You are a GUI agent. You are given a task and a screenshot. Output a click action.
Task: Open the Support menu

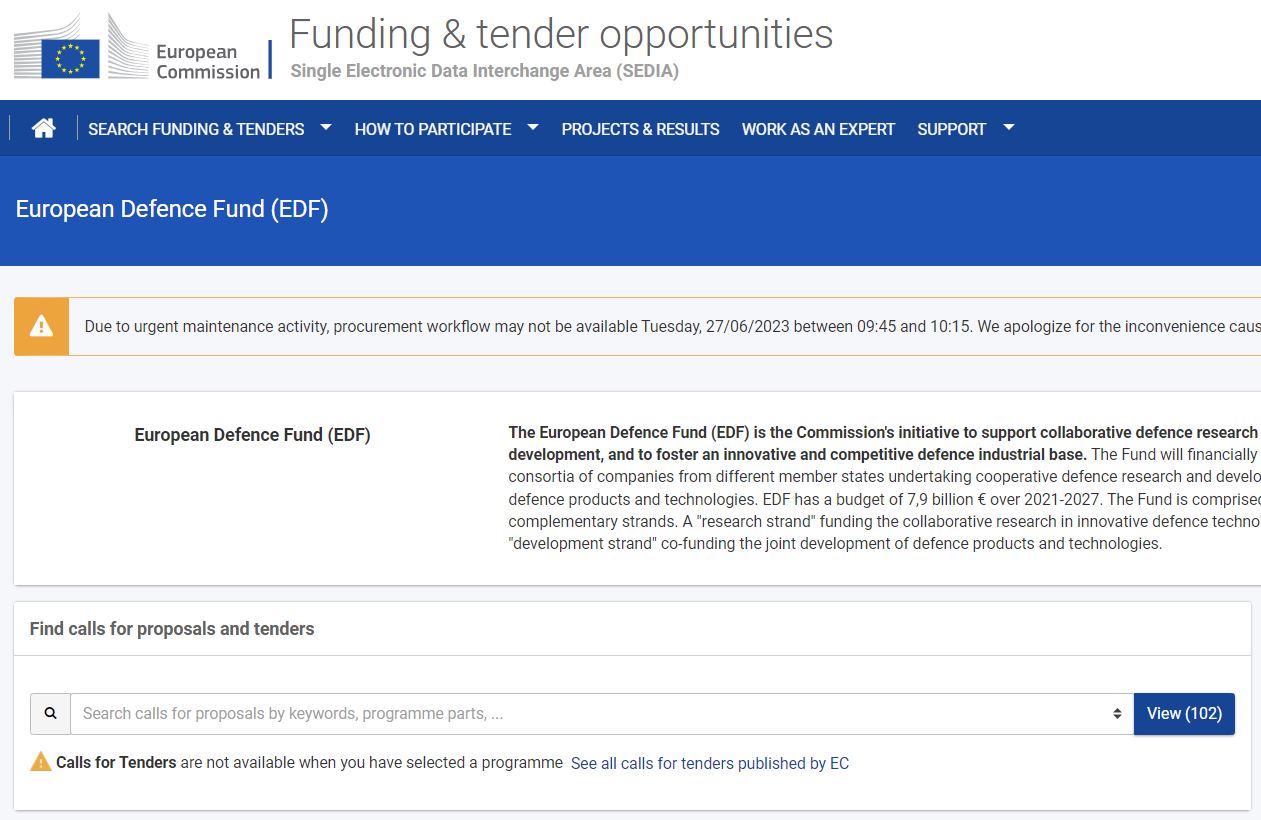[951, 129]
